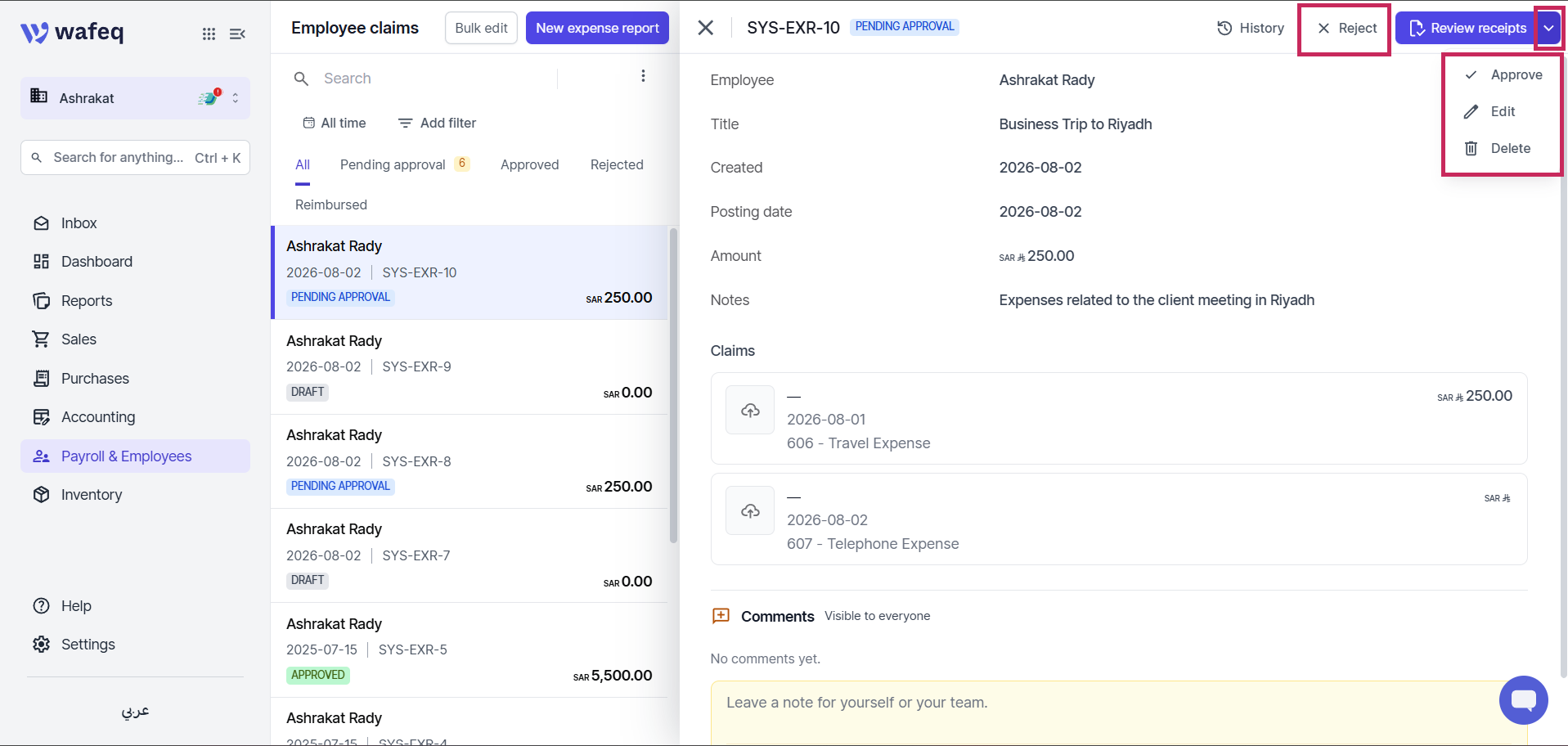
Task: Click the Settings gear icon
Action: (41, 645)
